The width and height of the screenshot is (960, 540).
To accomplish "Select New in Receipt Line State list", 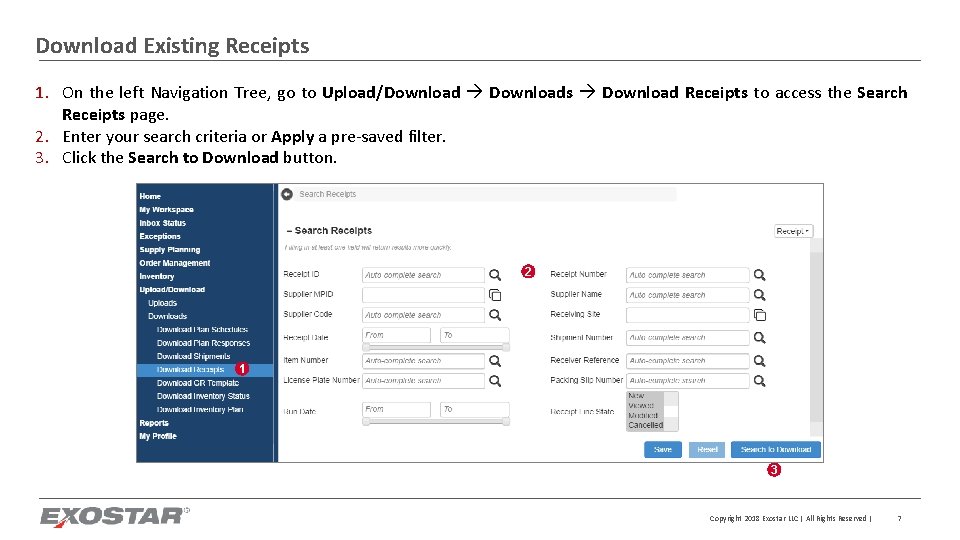I will [x=636, y=396].
